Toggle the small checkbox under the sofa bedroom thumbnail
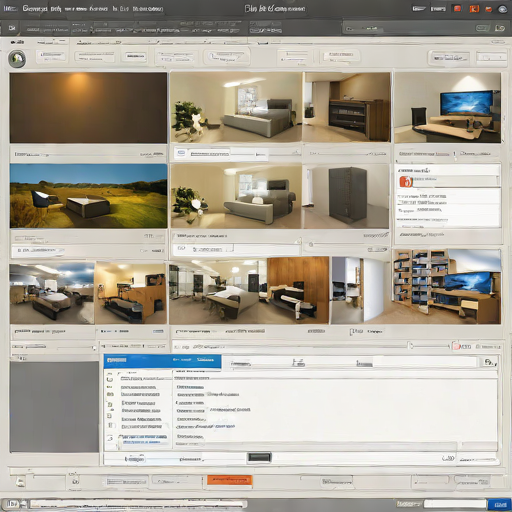This screenshot has height=512, width=512. [x=181, y=248]
